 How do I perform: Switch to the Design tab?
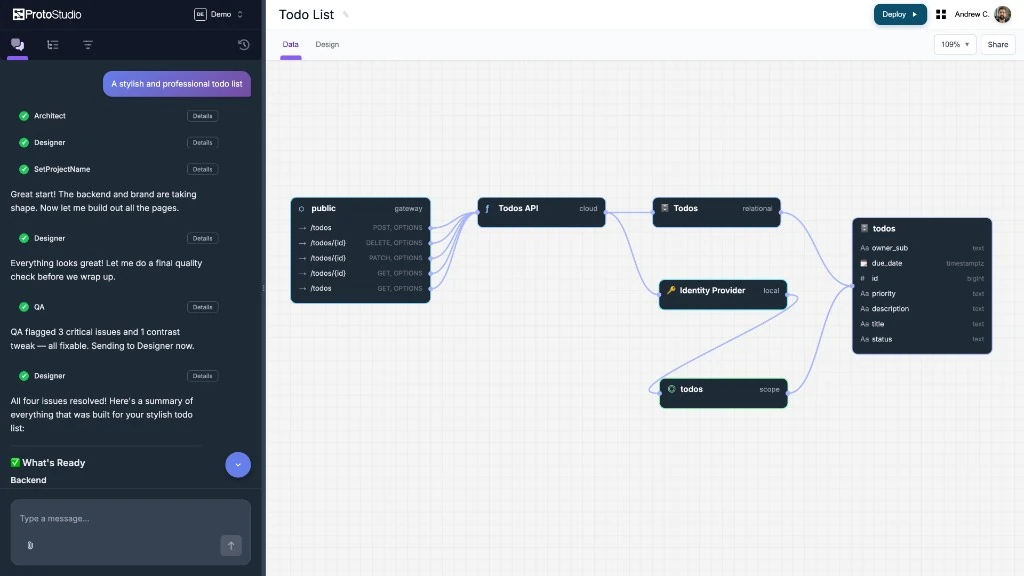click(327, 44)
